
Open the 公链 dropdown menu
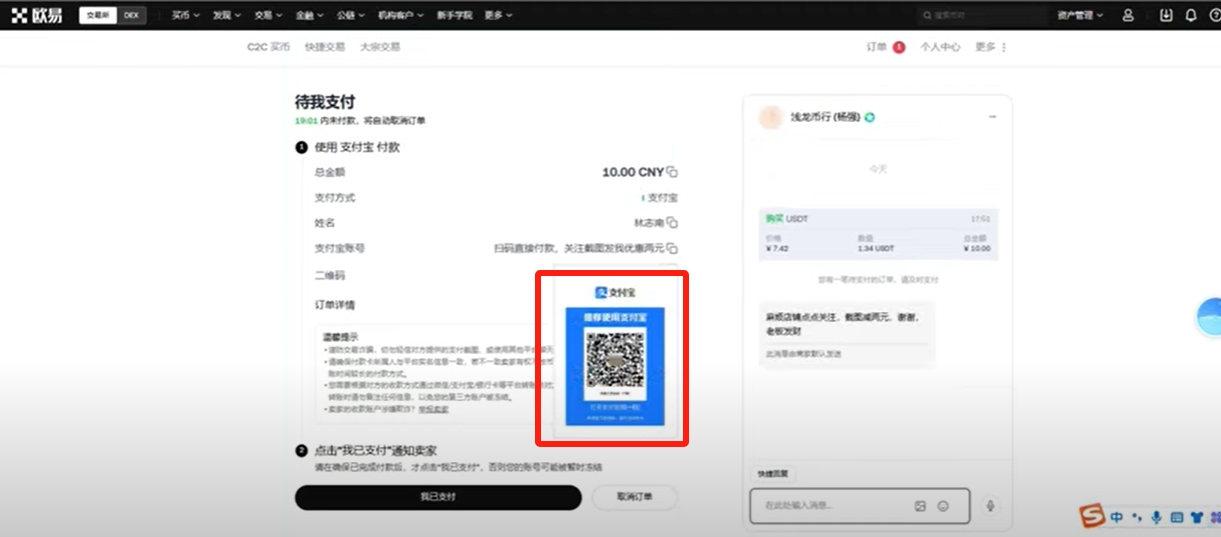351,16
